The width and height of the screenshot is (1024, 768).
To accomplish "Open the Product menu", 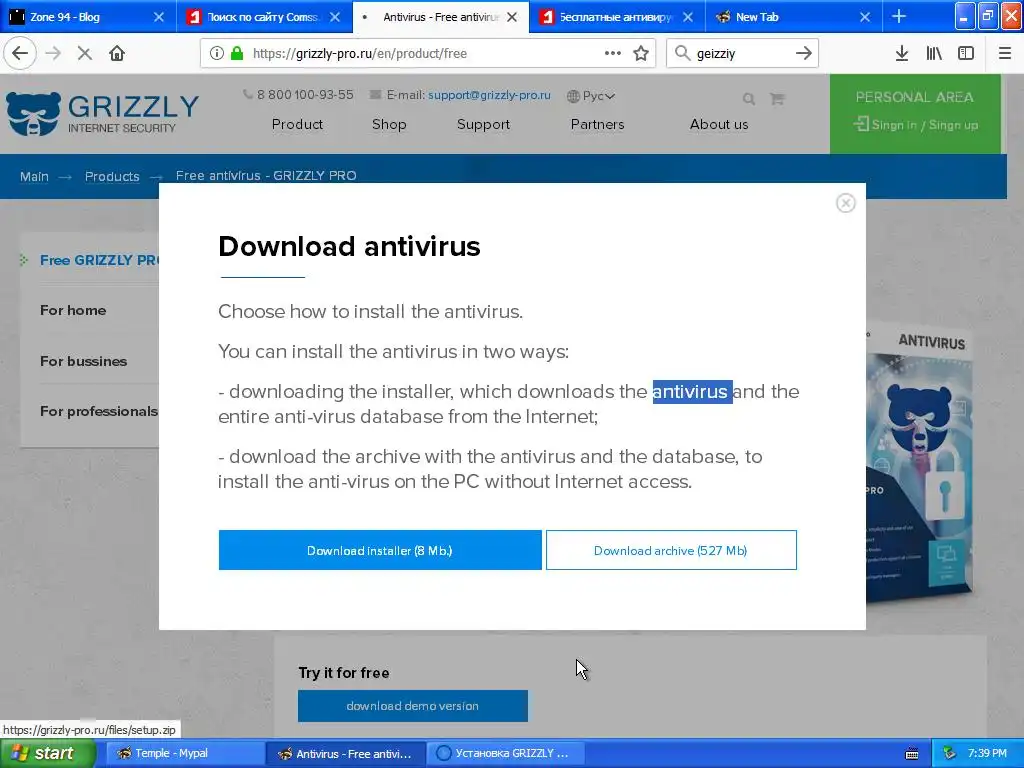I will [x=297, y=124].
